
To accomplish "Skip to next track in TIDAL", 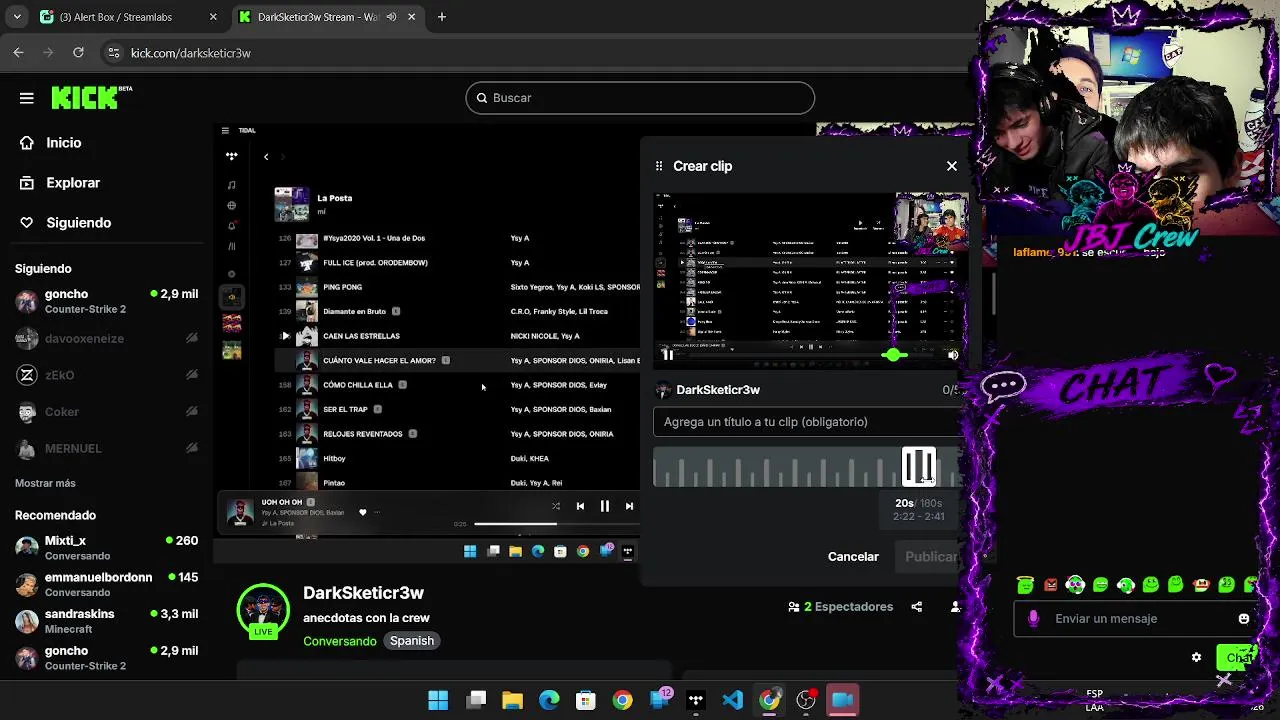I will pyautogui.click(x=629, y=506).
